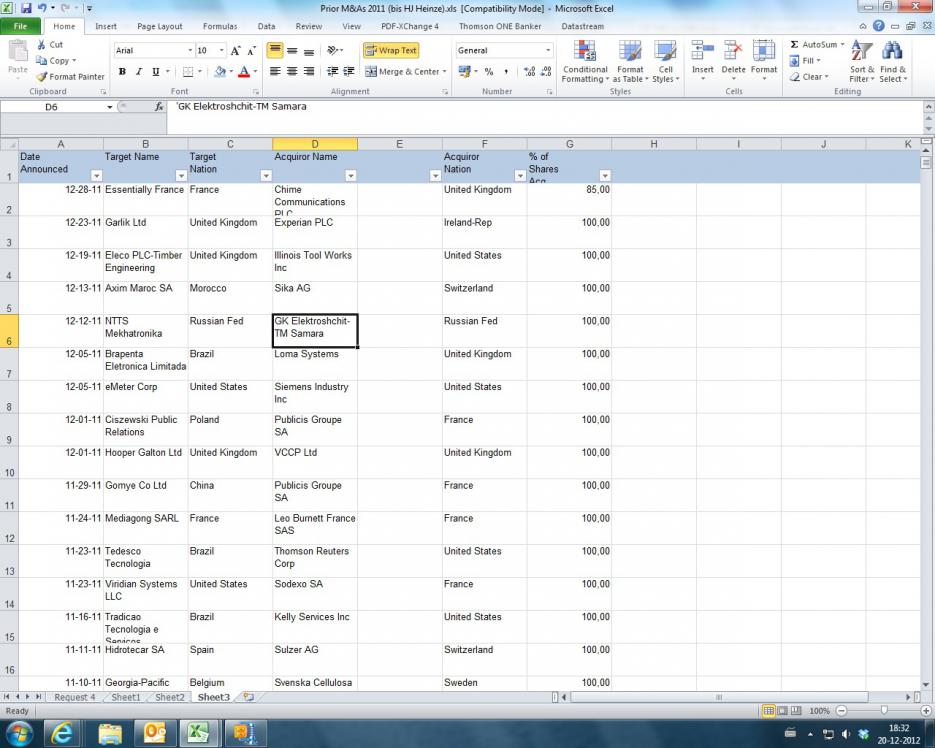The height and width of the screenshot is (748, 935).
Task: Toggle Middle Align vertical alignment
Action: pyautogui.click(x=292, y=51)
